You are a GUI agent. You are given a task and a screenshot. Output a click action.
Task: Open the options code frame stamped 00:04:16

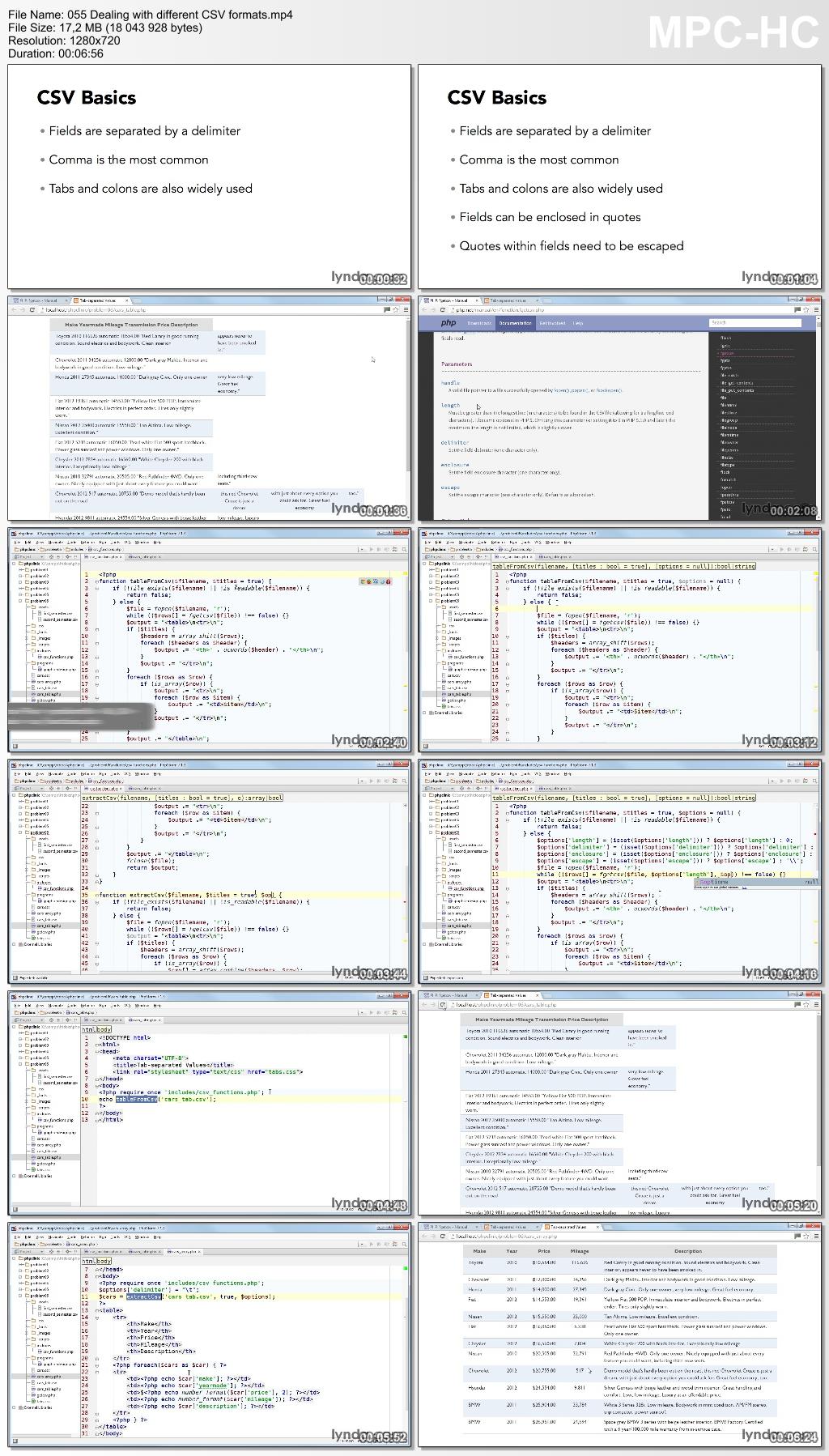pyautogui.click(x=620, y=871)
